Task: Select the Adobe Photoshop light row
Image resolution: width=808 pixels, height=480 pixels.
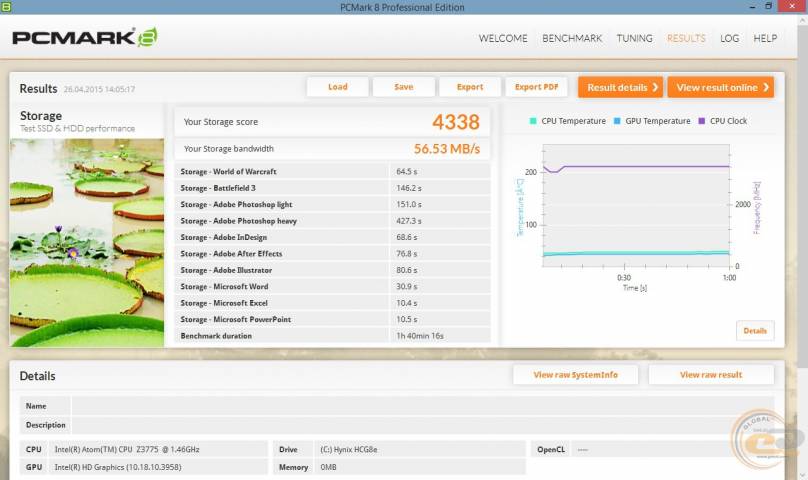Action: (333, 205)
